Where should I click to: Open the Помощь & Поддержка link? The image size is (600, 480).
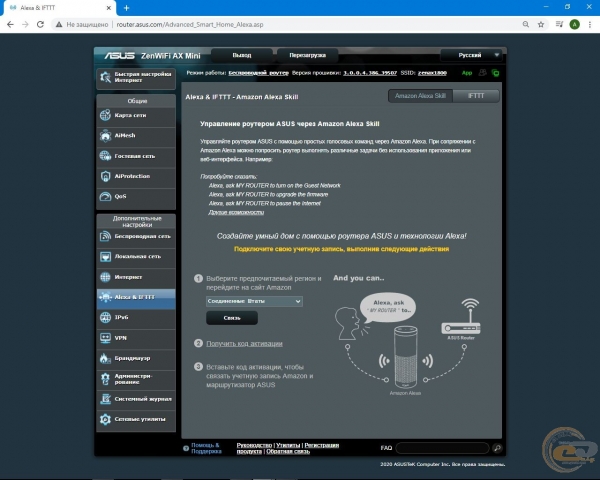[206, 448]
